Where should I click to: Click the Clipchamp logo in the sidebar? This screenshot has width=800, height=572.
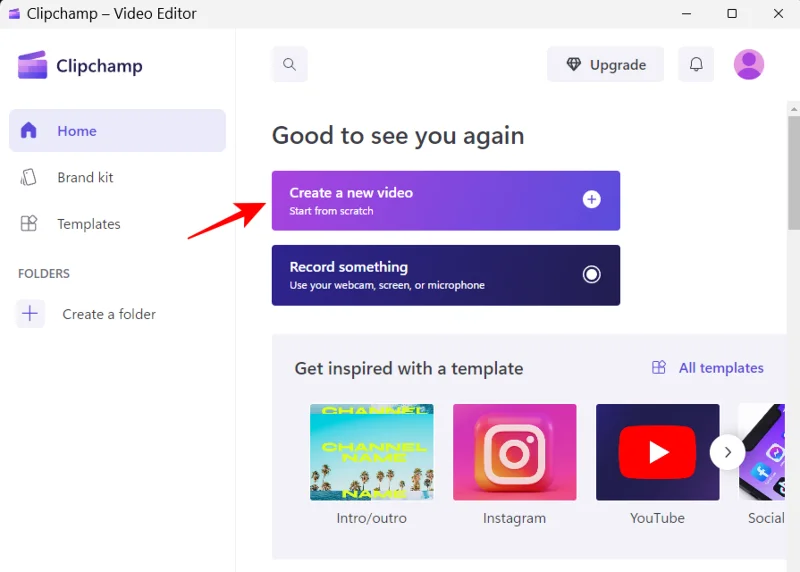(x=80, y=65)
